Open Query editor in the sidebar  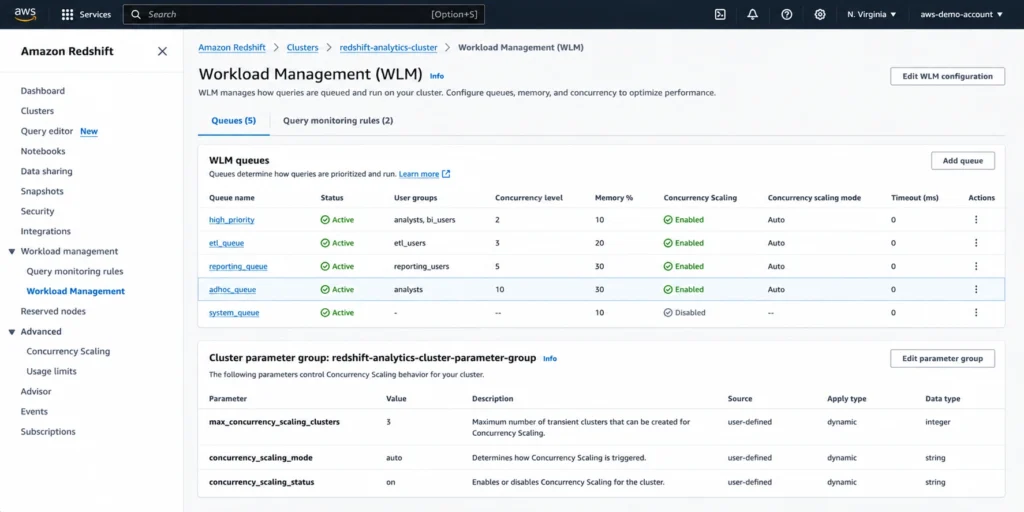coord(47,131)
